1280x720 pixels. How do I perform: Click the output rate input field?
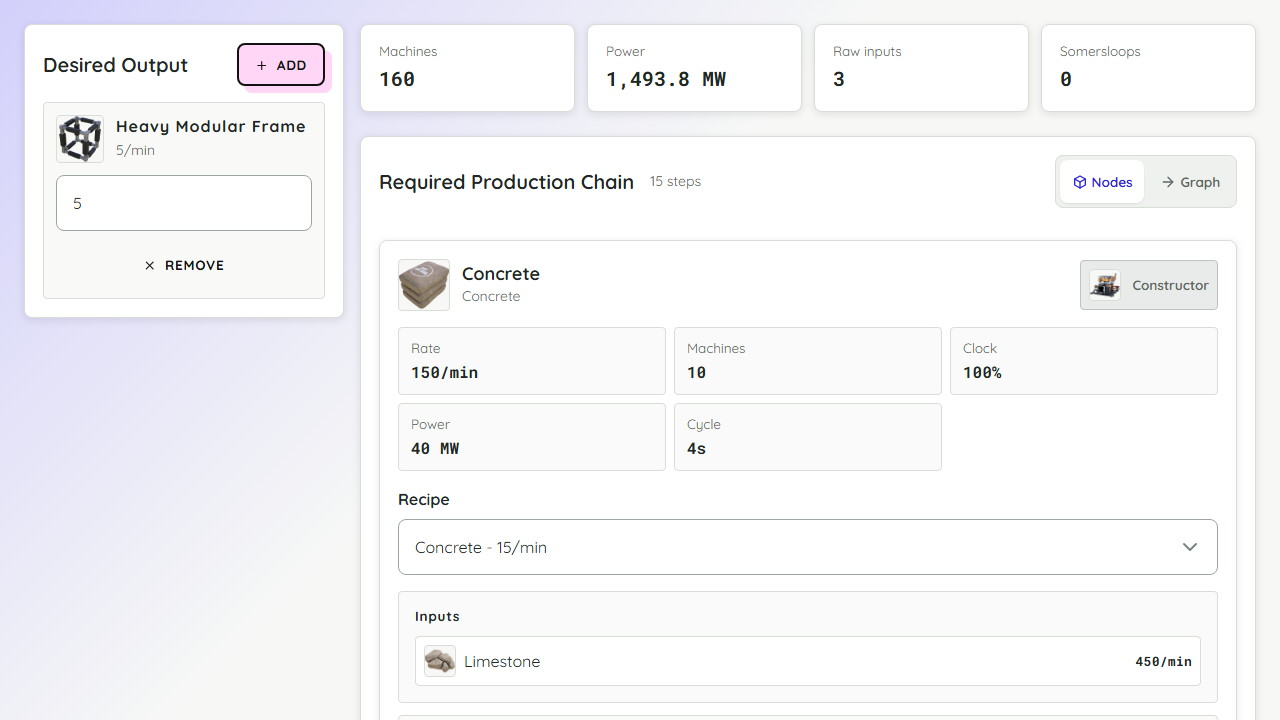184,203
